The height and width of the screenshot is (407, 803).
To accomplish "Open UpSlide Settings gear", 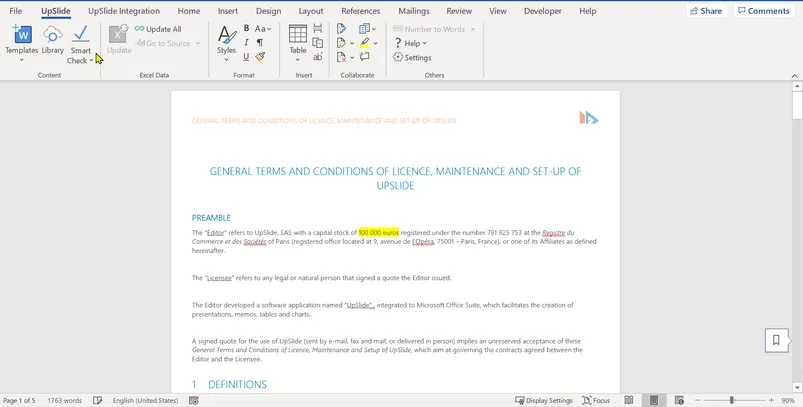I will click(x=412, y=57).
